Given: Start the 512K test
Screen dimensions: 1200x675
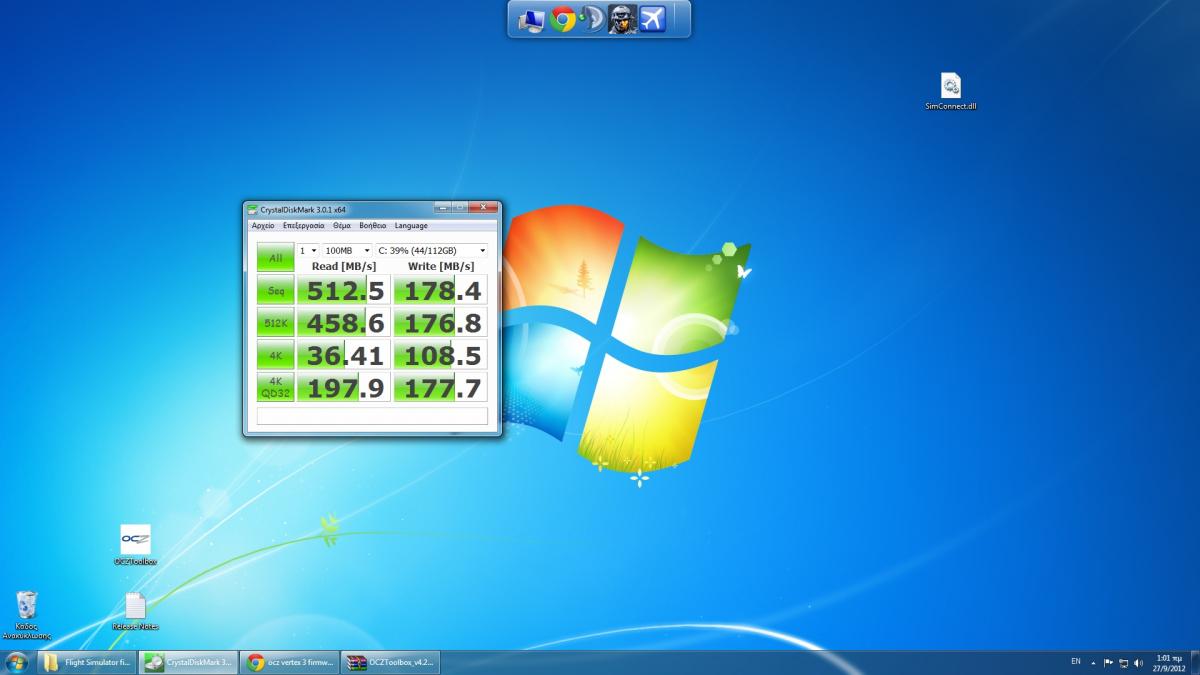Looking at the screenshot, I should click(275, 322).
